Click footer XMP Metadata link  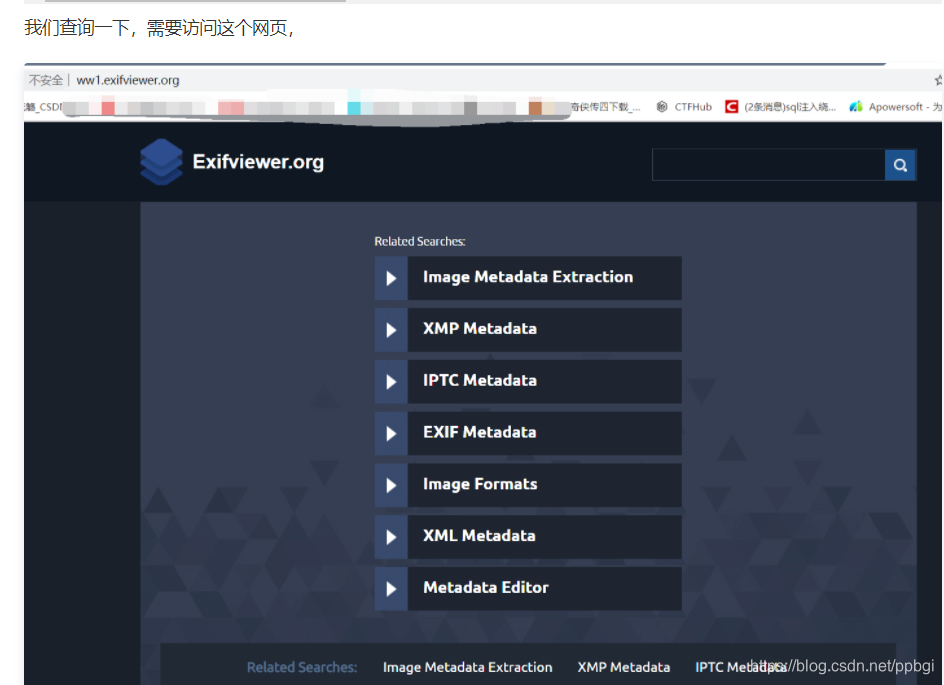click(624, 667)
